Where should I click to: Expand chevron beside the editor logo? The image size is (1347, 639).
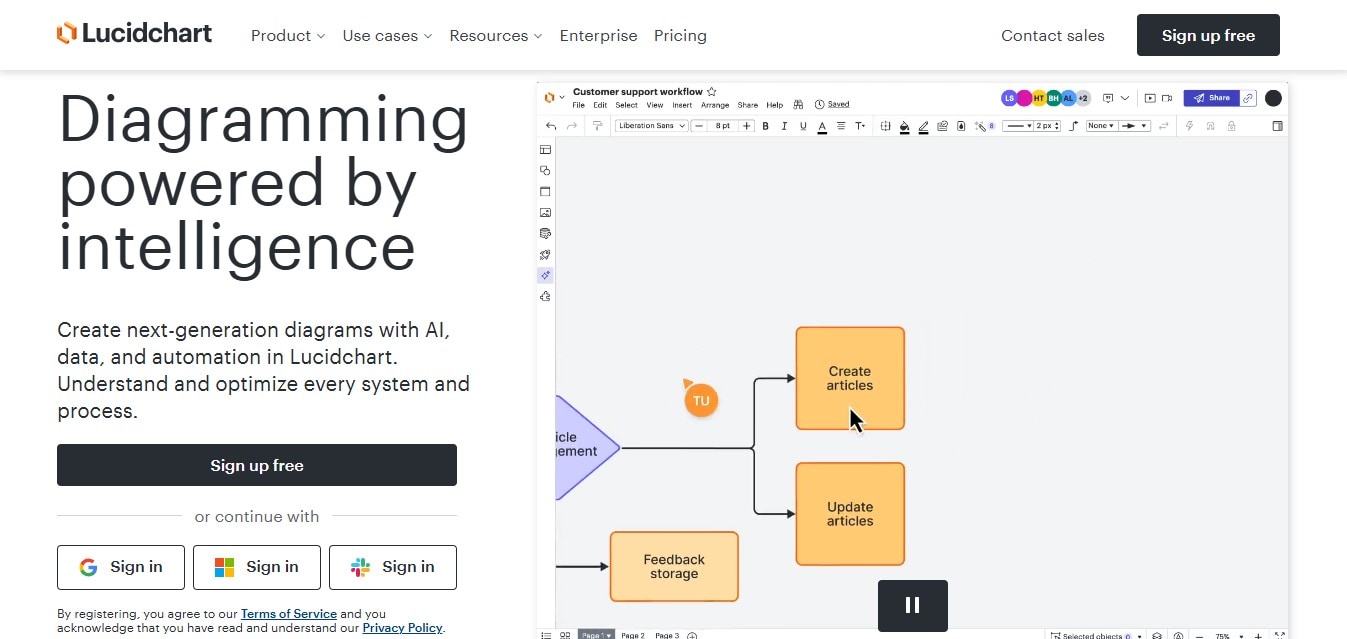click(x=562, y=97)
